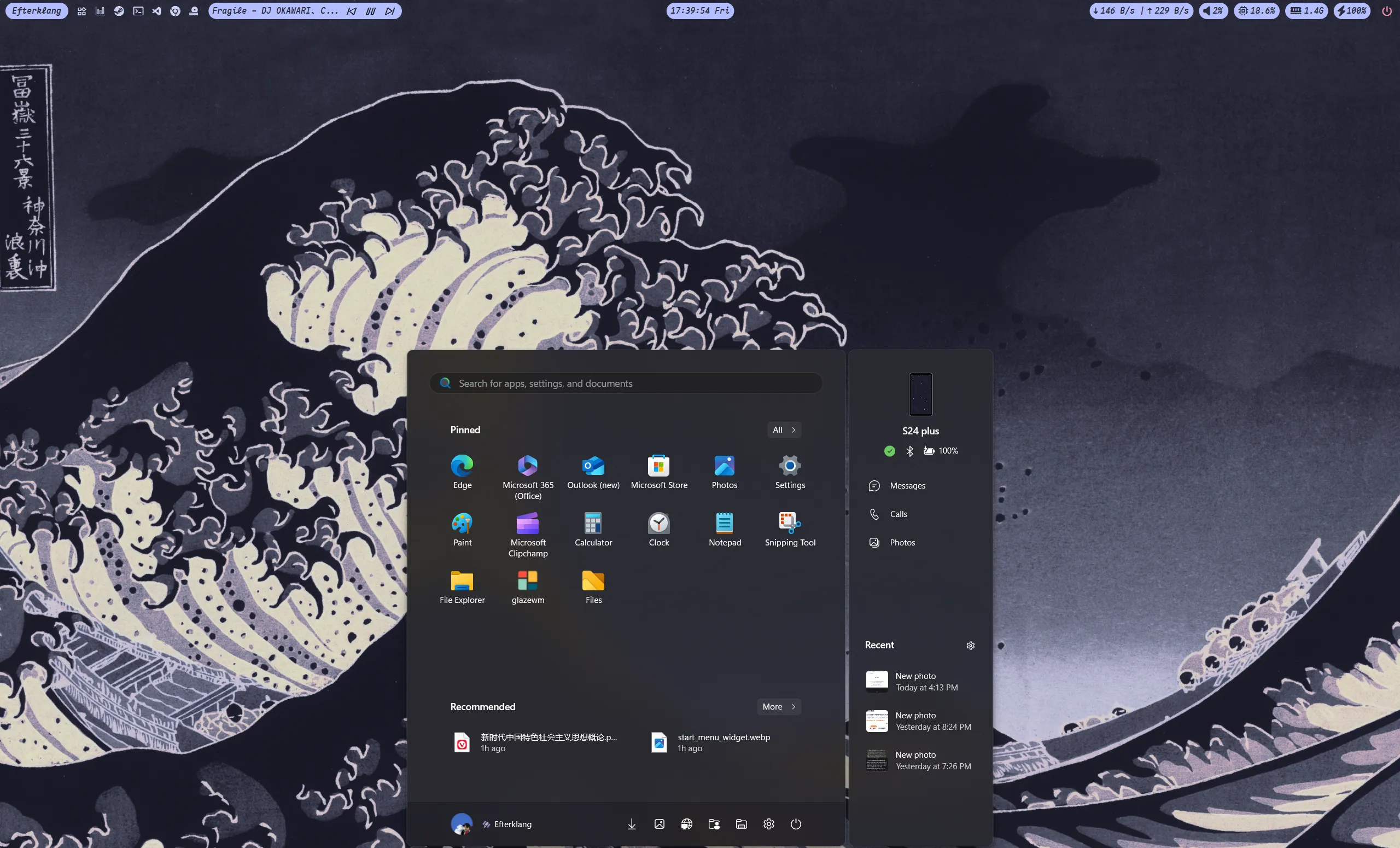Viewport: 1400px width, 848px height.
Task: Click volume 2% widget
Action: coord(1213,11)
